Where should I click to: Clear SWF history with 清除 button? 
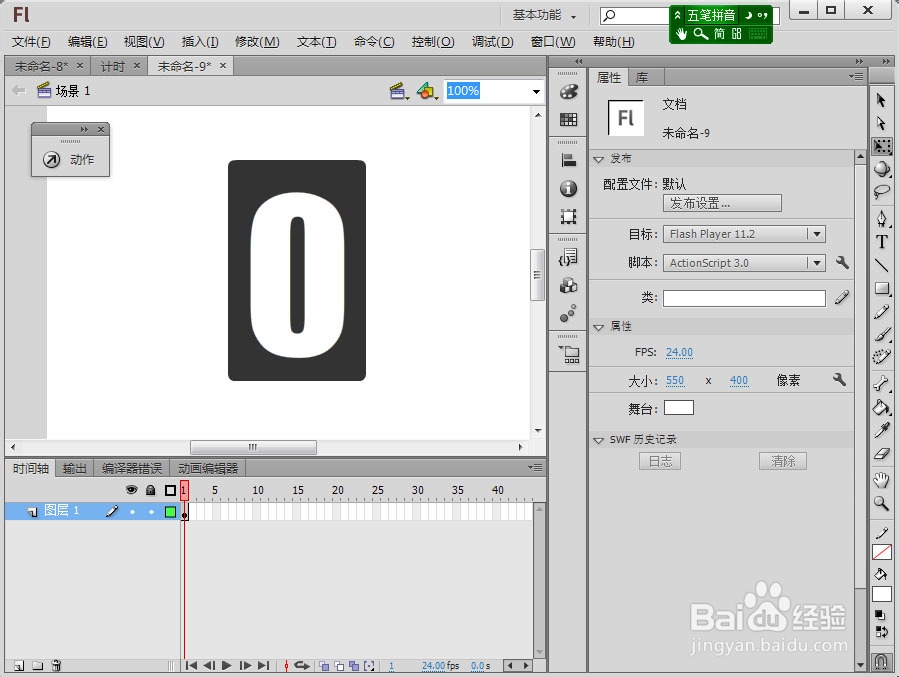783,461
